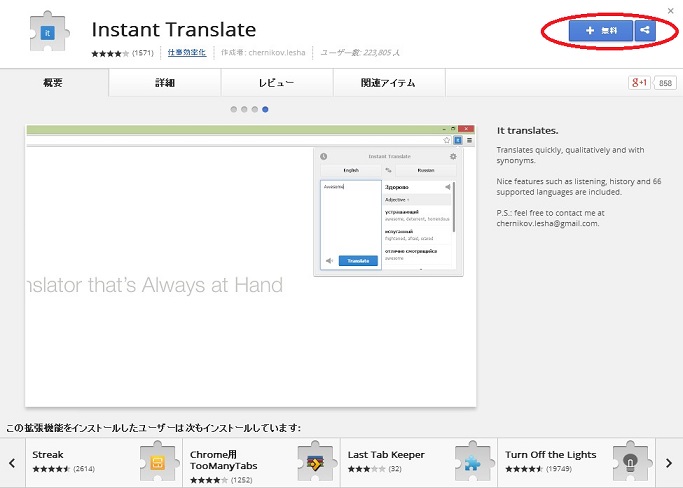
Task: Click the hamburger menu icon in preview
Action: tap(470, 140)
